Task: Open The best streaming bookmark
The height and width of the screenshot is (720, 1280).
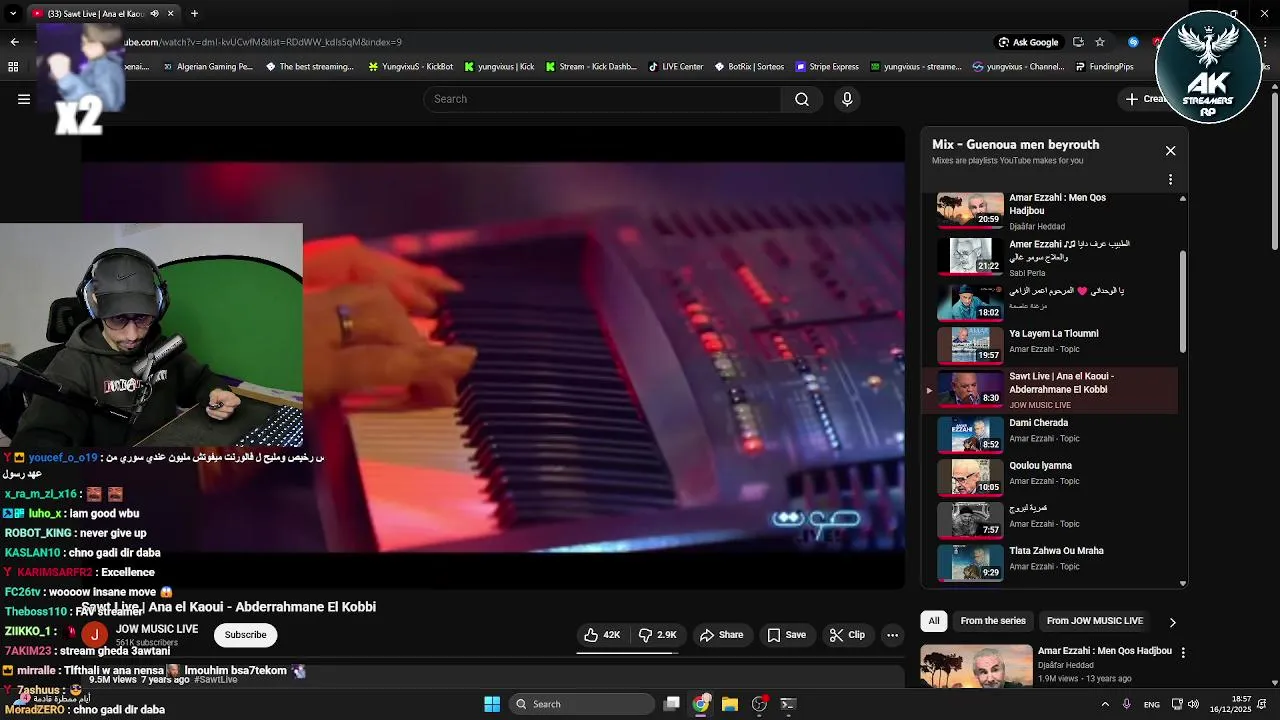Action: (x=310, y=67)
